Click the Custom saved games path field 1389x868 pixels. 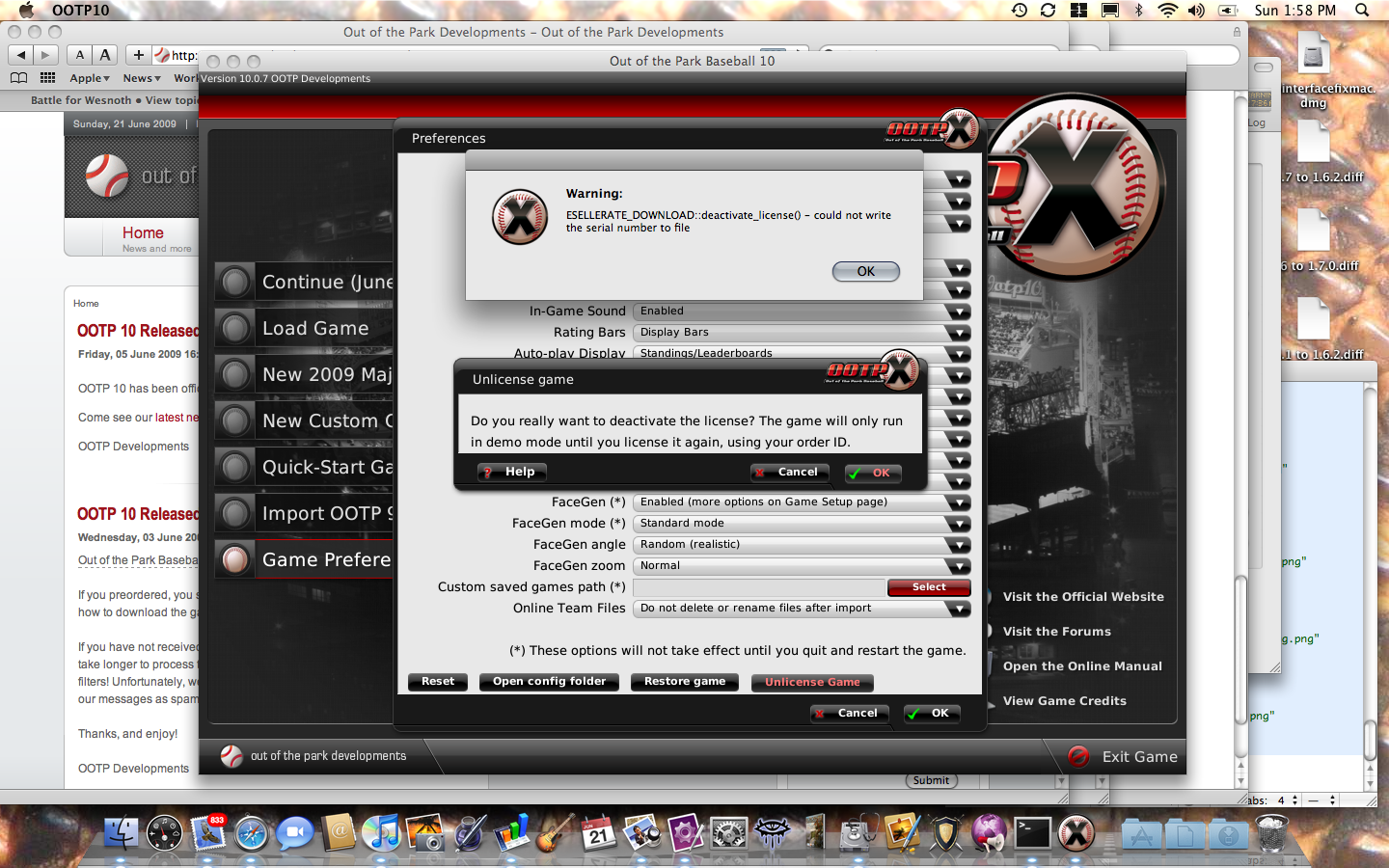[760, 587]
